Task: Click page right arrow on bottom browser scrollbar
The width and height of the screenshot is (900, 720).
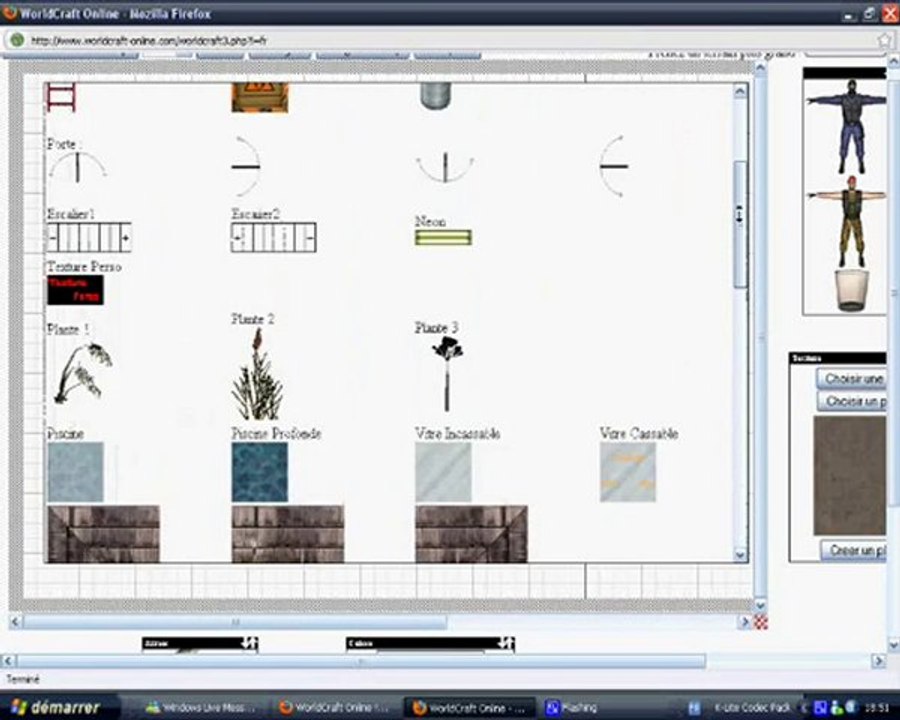Action: point(879,661)
